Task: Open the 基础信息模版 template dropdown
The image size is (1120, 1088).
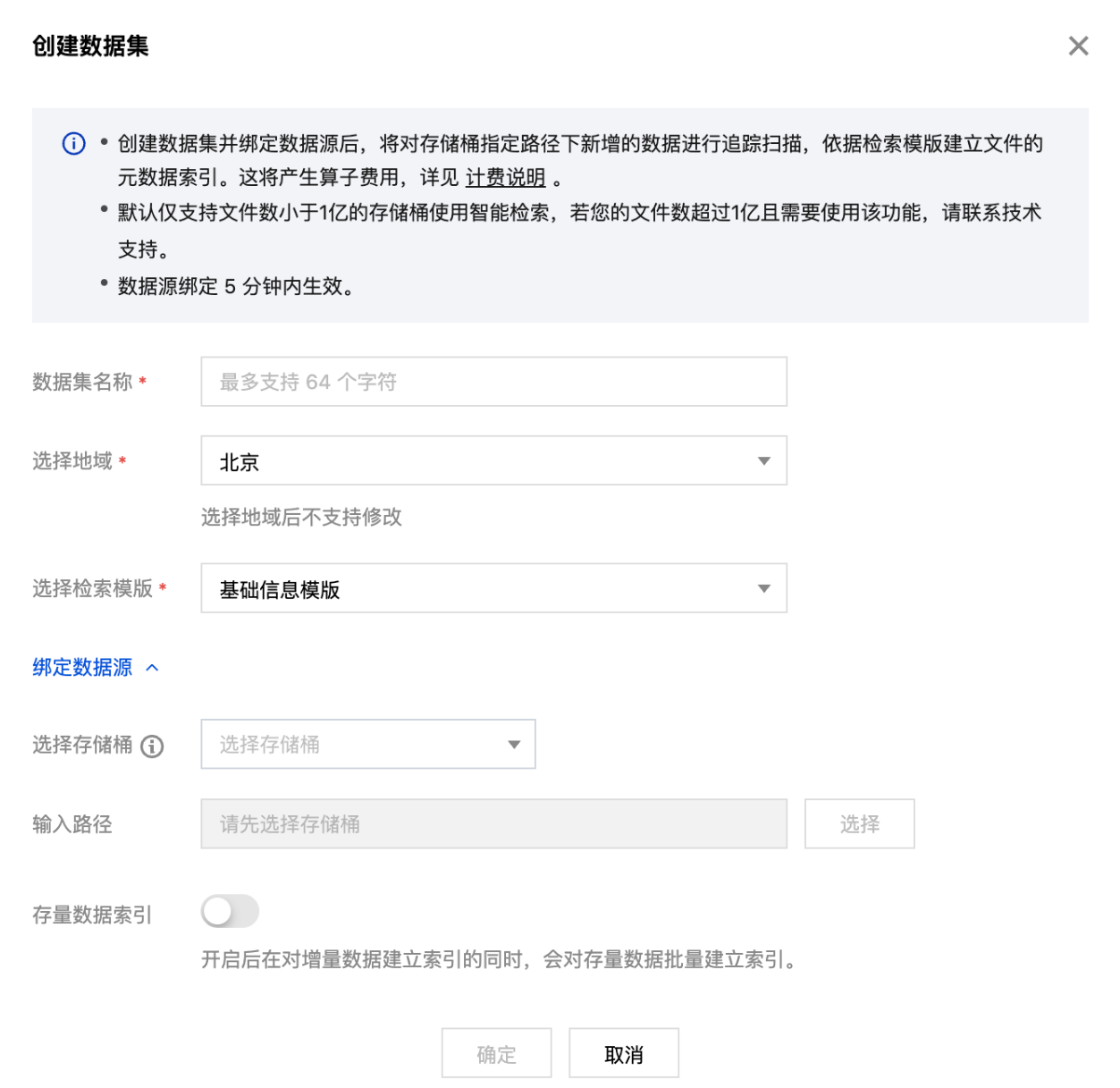Action: coord(493,588)
